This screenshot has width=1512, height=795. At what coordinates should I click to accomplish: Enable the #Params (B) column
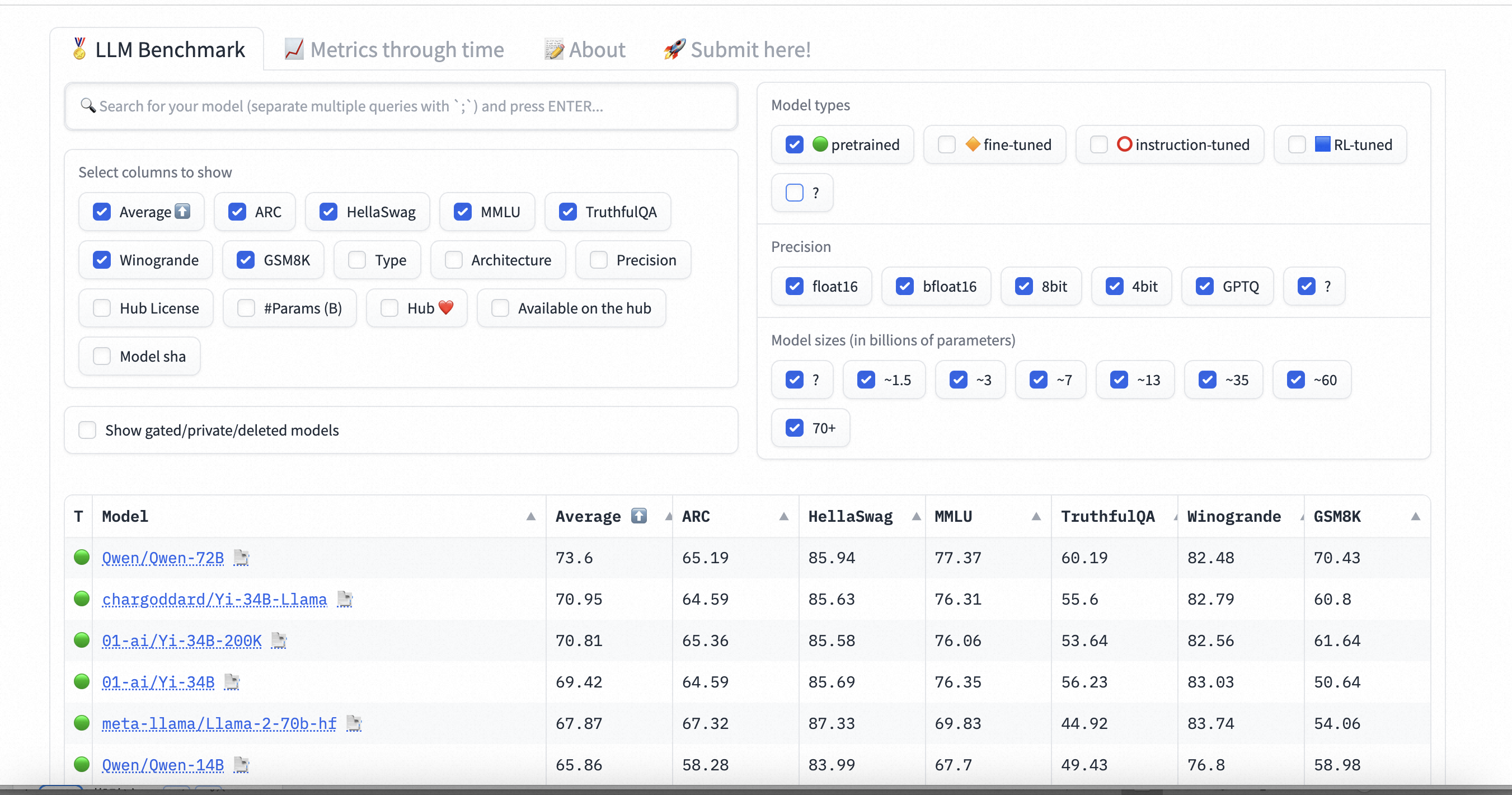pyautogui.click(x=246, y=308)
